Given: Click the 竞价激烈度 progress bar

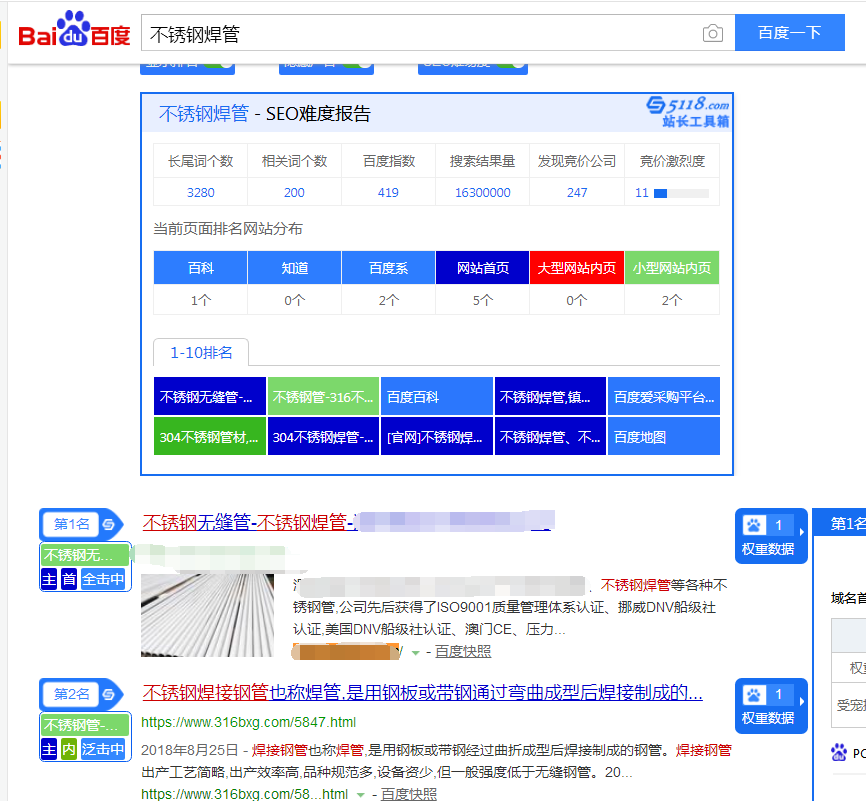Looking at the screenshot, I should [x=681, y=193].
